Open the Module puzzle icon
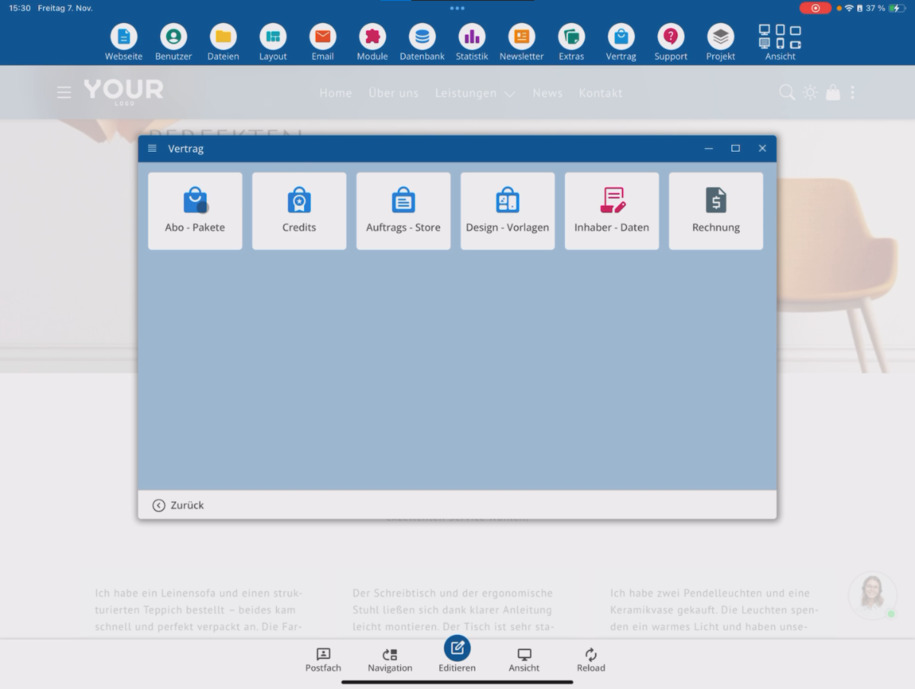 pyautogui.click(x=372, y=42)
